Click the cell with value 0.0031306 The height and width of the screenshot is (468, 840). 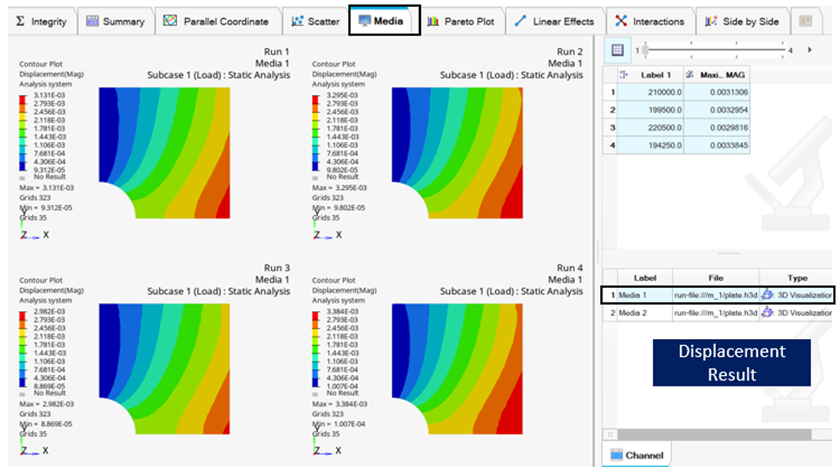pyautogui.click(x=716, y=92)
